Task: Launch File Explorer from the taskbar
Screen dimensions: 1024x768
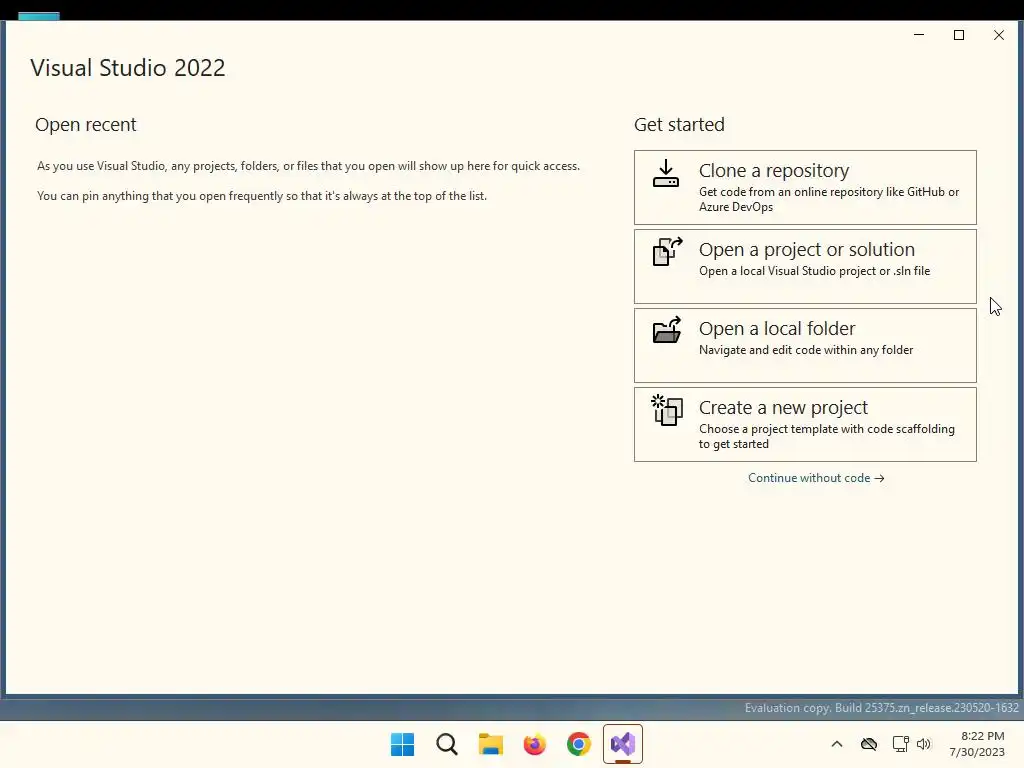Action: (490, 744)
